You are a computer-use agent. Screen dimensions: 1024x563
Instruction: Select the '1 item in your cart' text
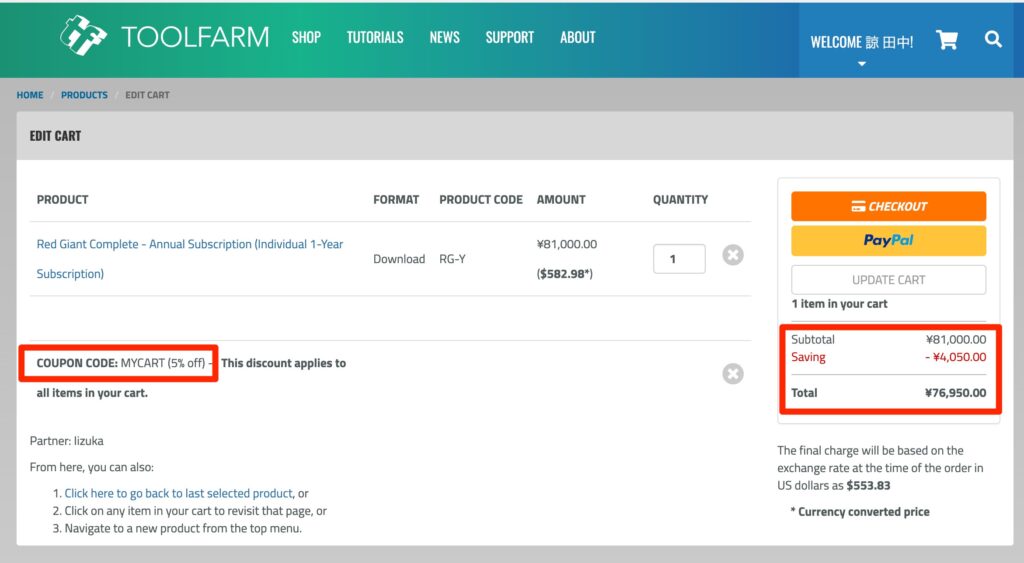pyautogui.click(x=839, y=304)
